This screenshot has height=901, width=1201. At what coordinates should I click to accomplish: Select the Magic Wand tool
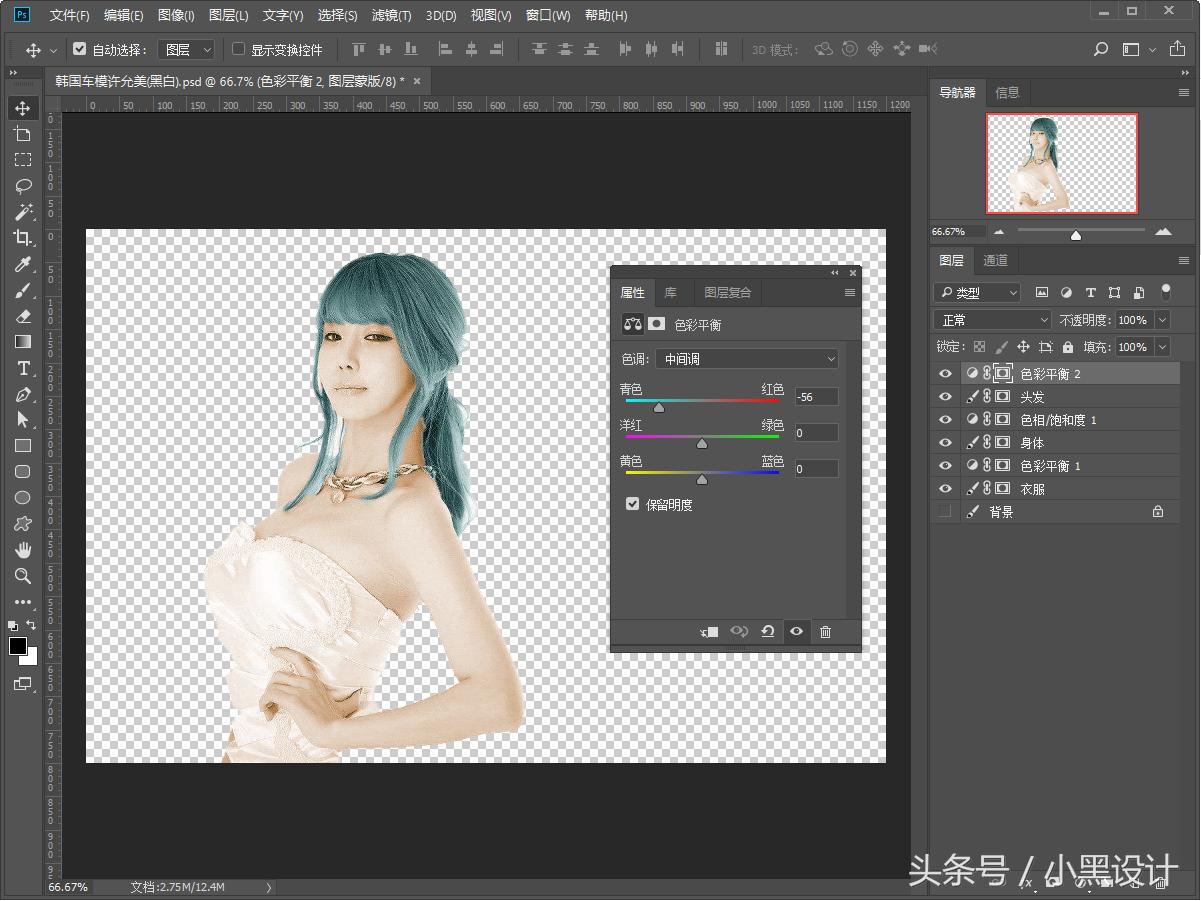(22, 212)
